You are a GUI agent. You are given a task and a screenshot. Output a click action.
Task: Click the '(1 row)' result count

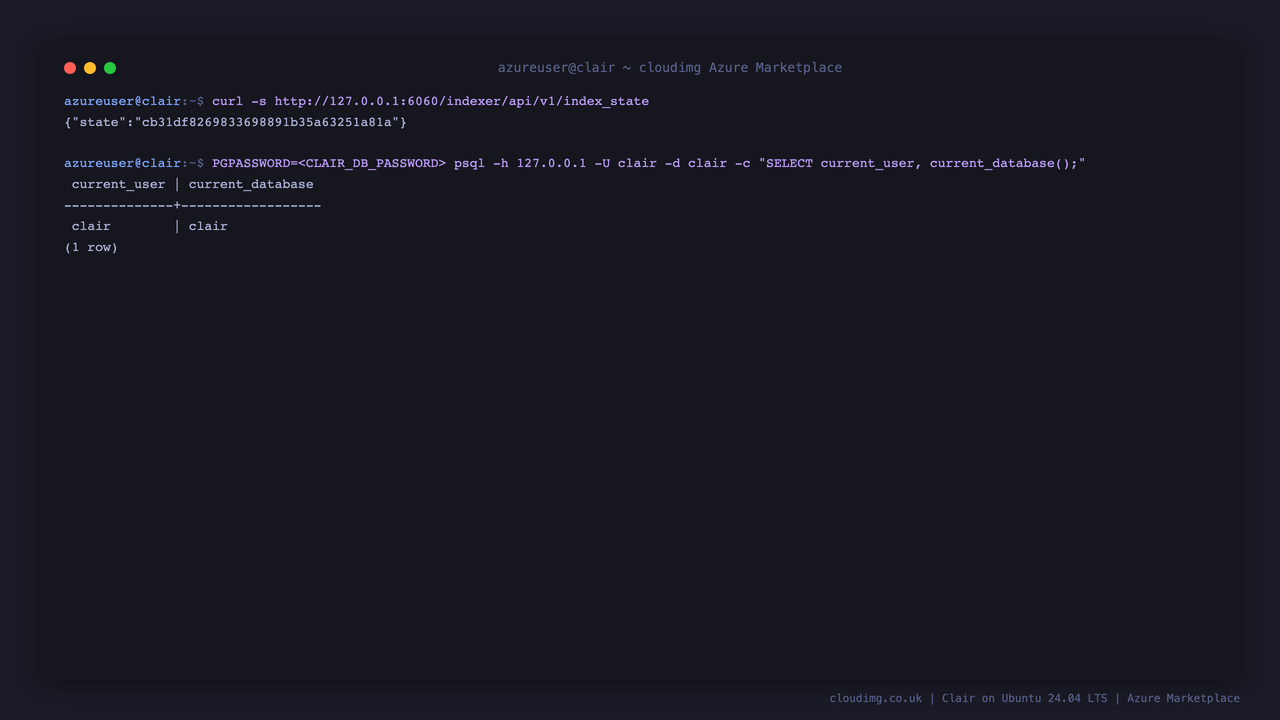point(91,247)
